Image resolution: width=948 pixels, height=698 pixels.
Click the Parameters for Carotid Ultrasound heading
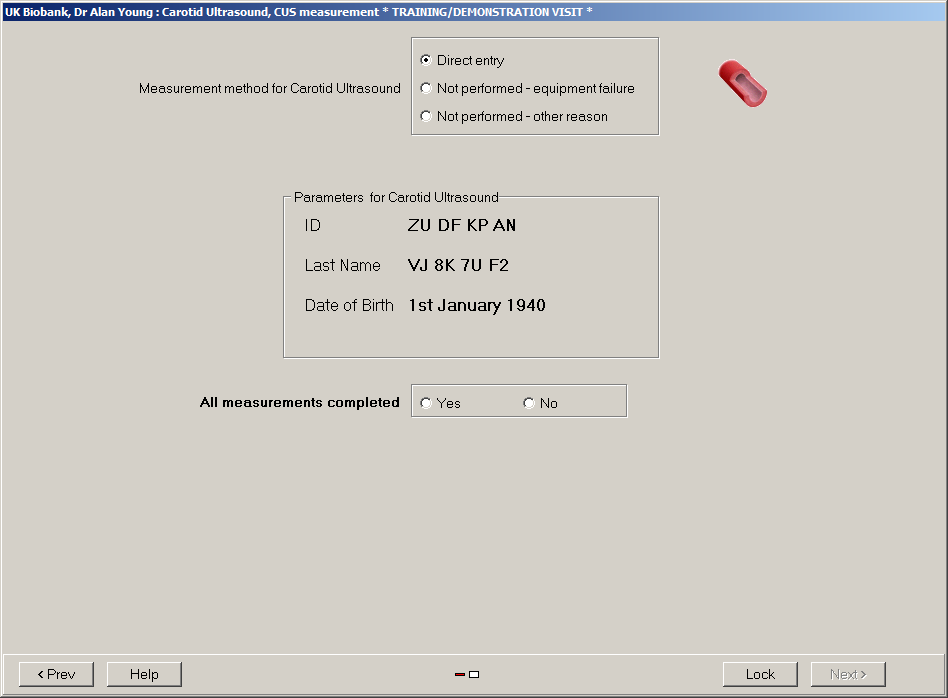click(396, 197)
